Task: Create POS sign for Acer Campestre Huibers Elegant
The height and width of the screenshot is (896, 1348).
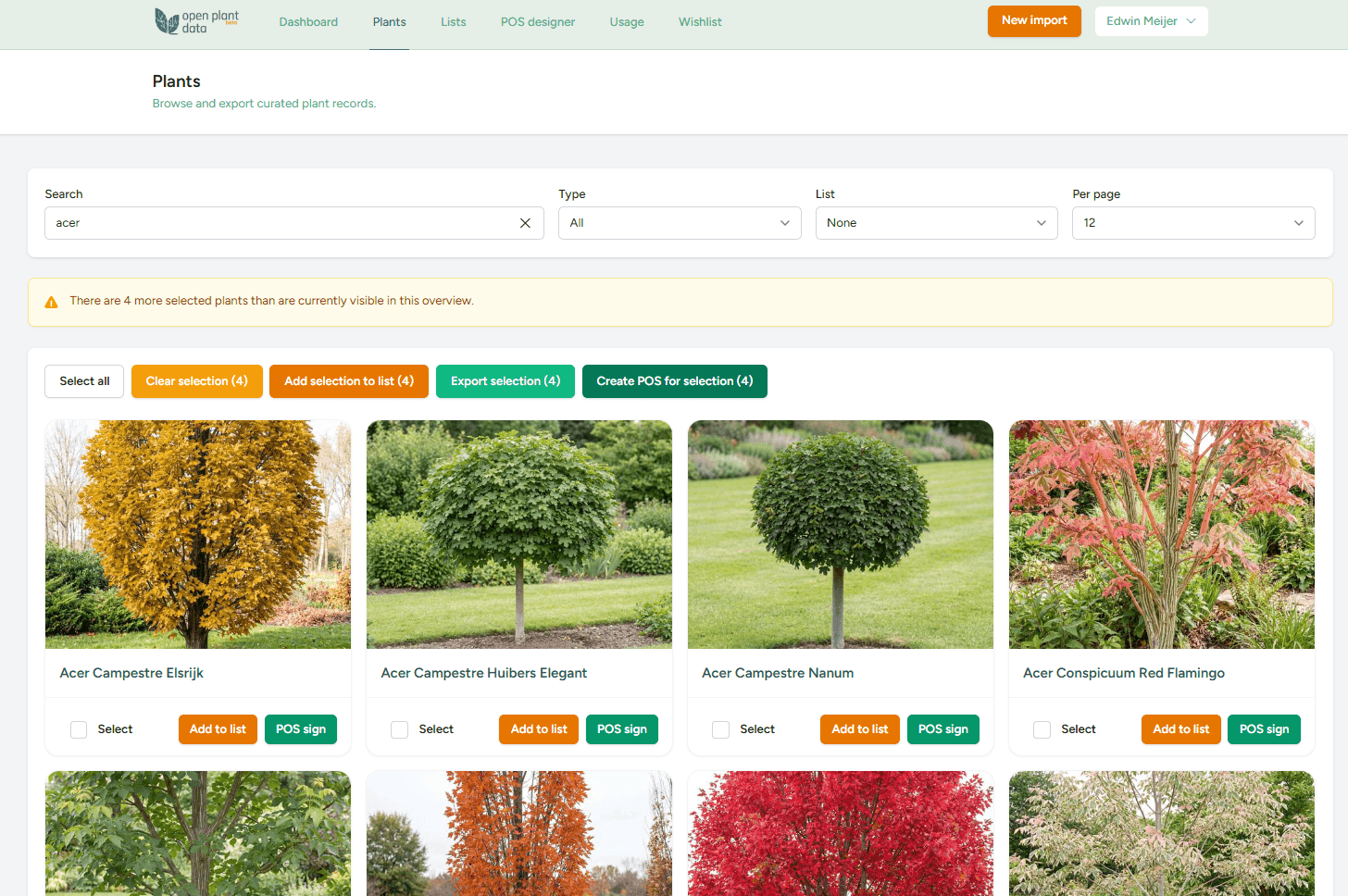Action: coord(622,729)
